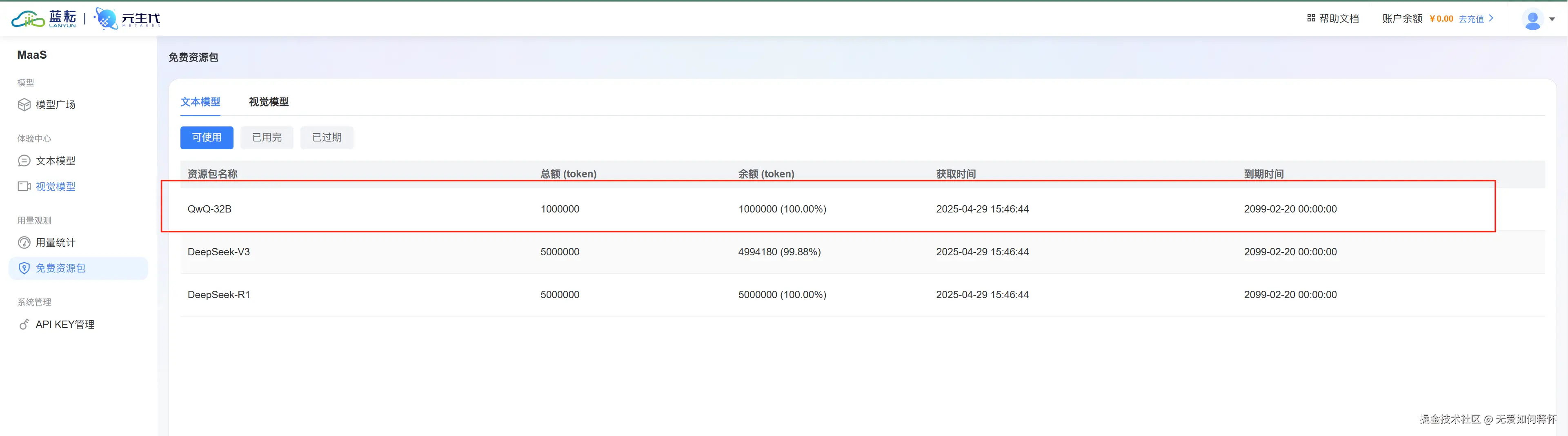Screen dimensions: 1568x436
Task: Click QwQ-32B total 1000000
Action: point(560,209)
